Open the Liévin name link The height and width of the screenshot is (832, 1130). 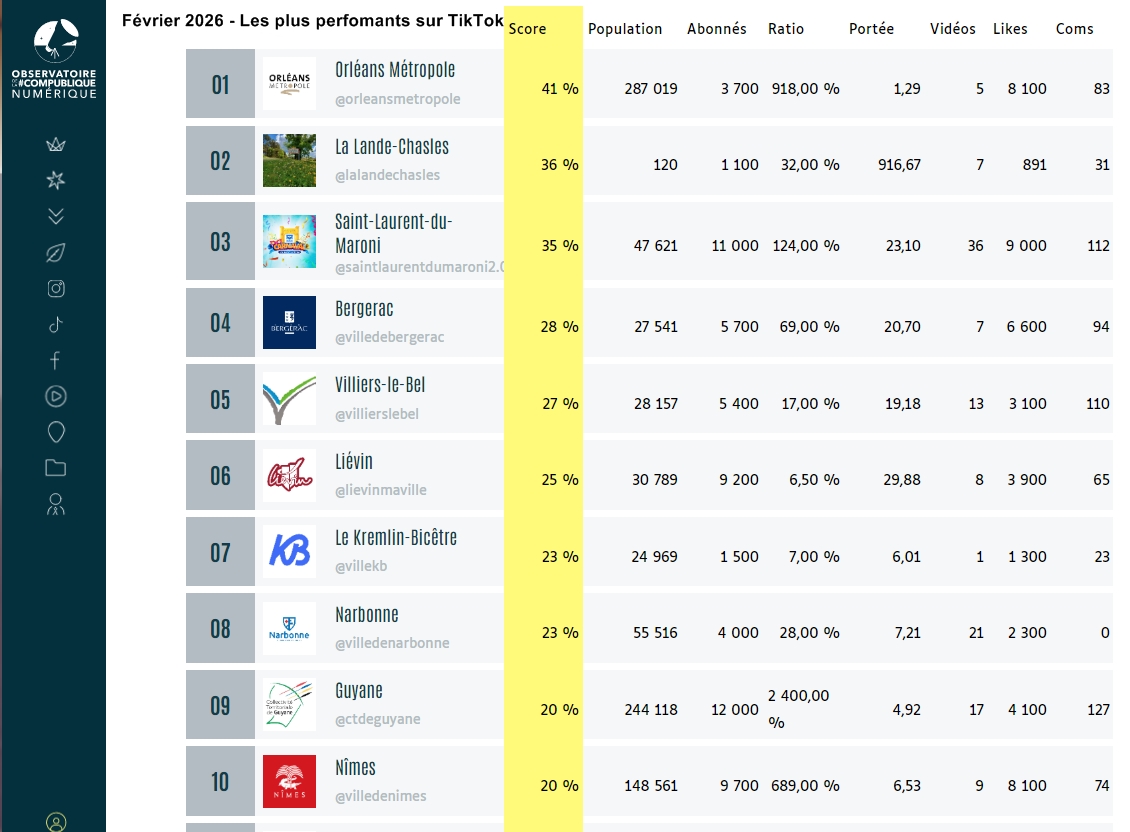point(354,461)
